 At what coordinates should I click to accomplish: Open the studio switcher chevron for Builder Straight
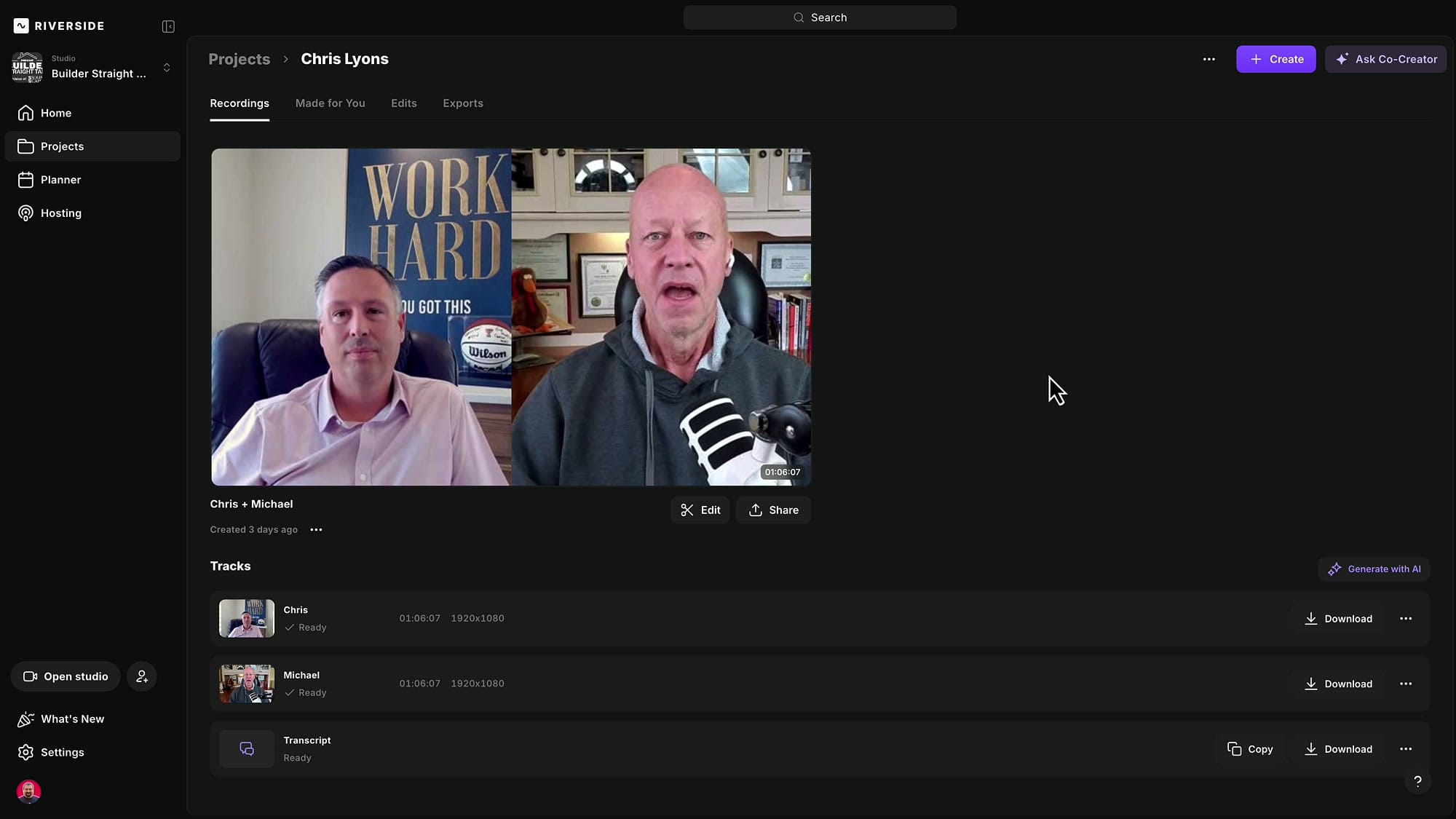coord(167,67)
